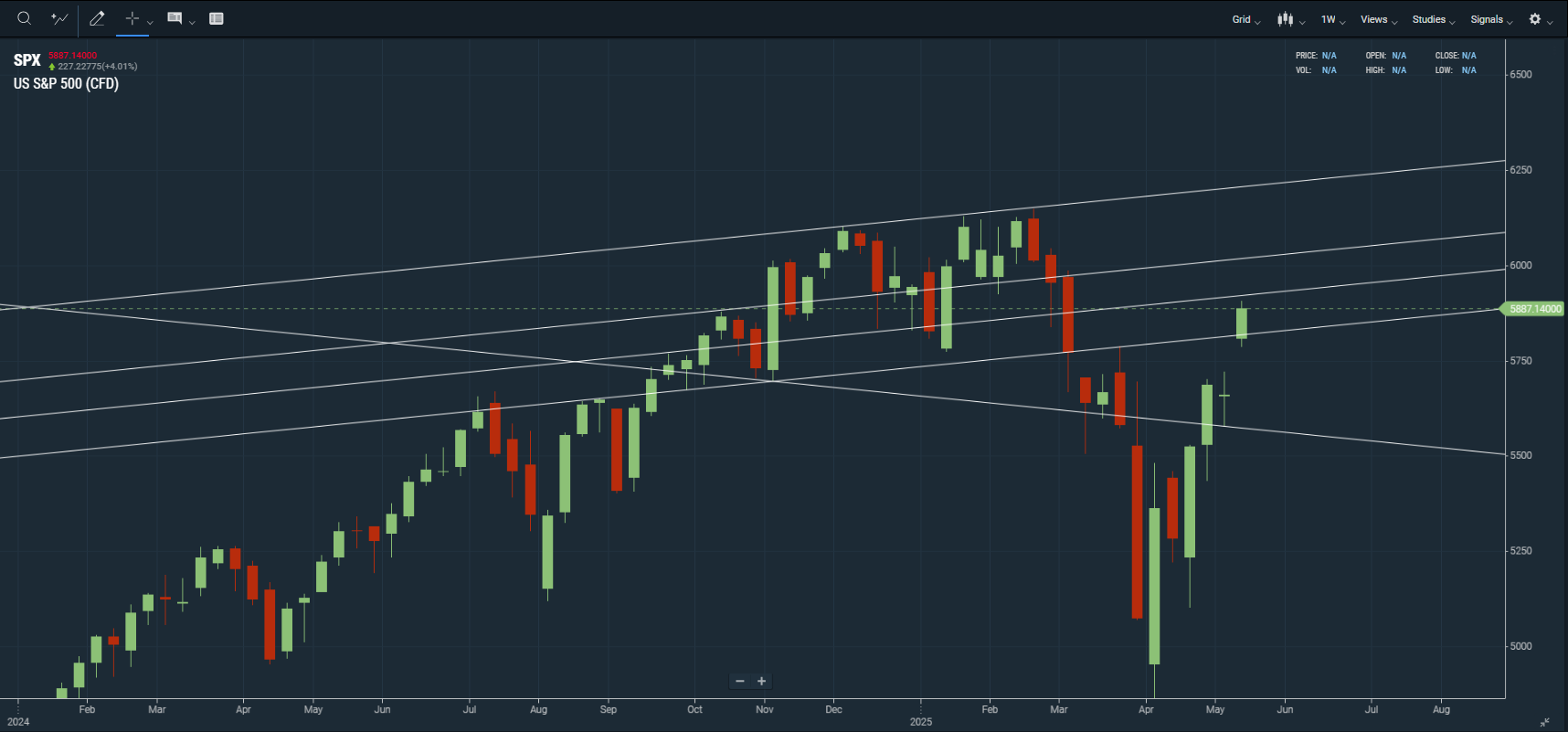Click the US S&P 500 (CFD) title

click(66, 83)
